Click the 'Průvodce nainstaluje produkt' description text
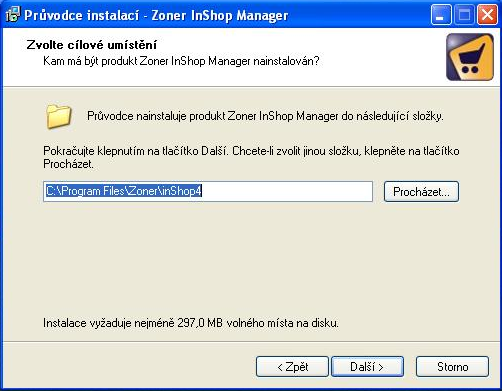 [265, 116]
